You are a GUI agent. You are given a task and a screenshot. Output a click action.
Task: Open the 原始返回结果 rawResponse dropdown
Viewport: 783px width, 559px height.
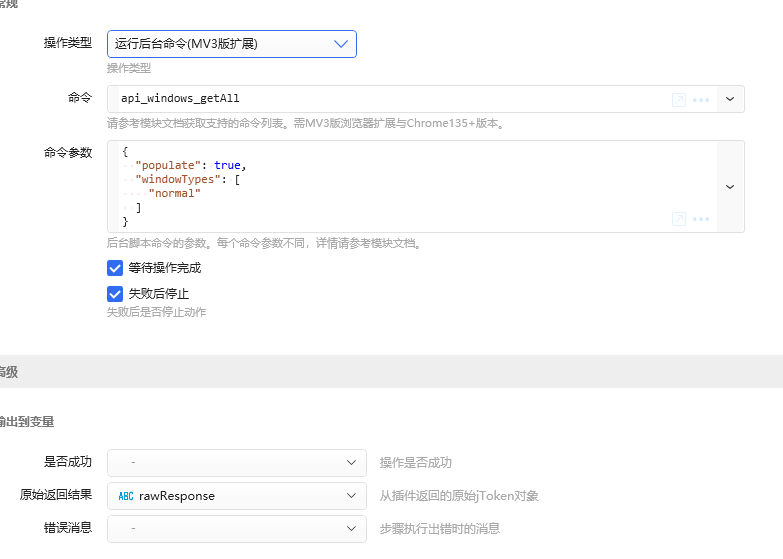pyautogui.click(x=237, y=496)
